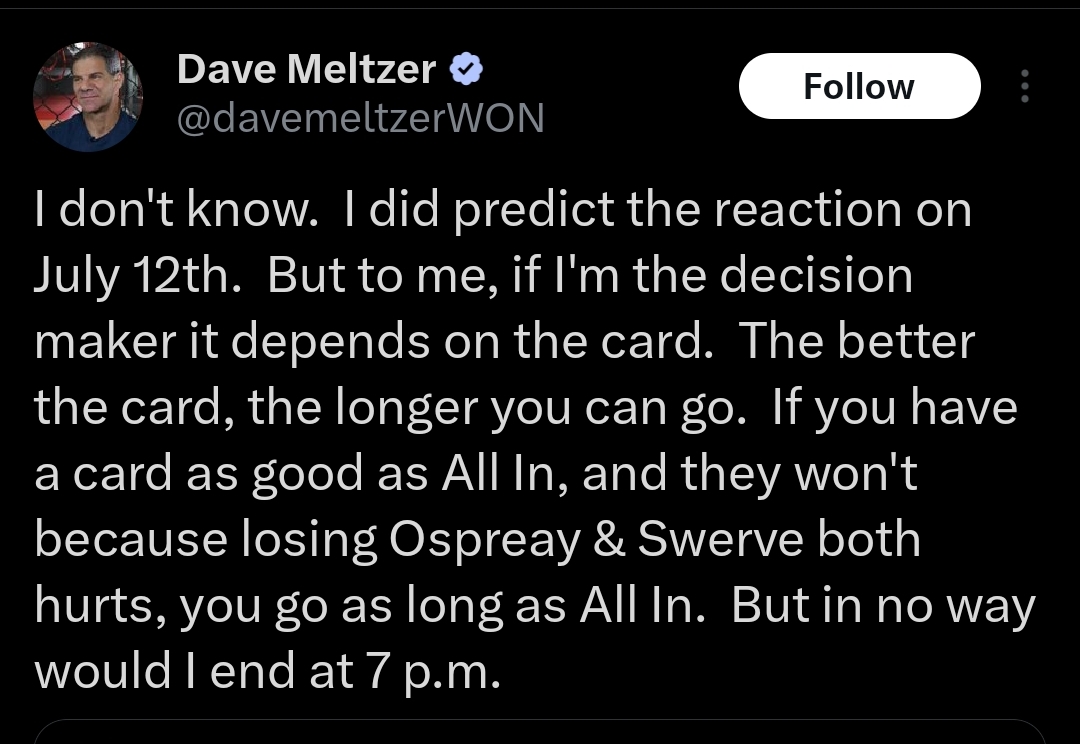
Task: Click the word "decision" in the tweet
Action: pyautogui.click(x=816, y=276)
